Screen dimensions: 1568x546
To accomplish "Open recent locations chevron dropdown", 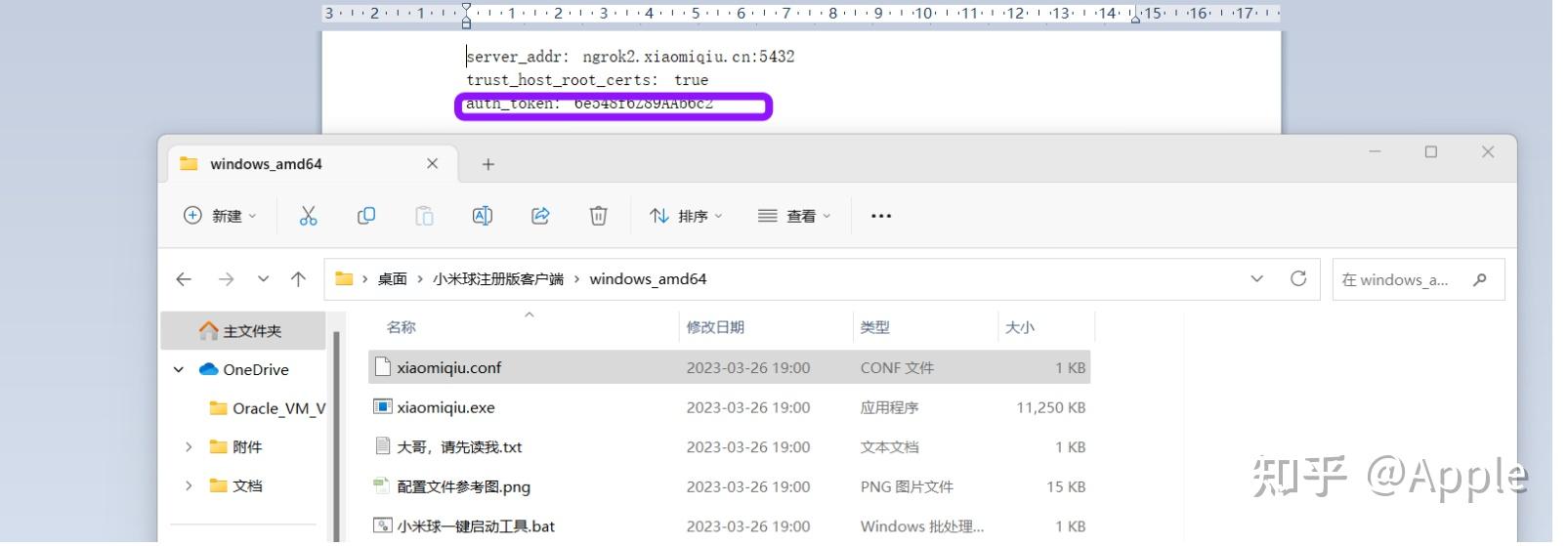I will [x=263, y=279].
